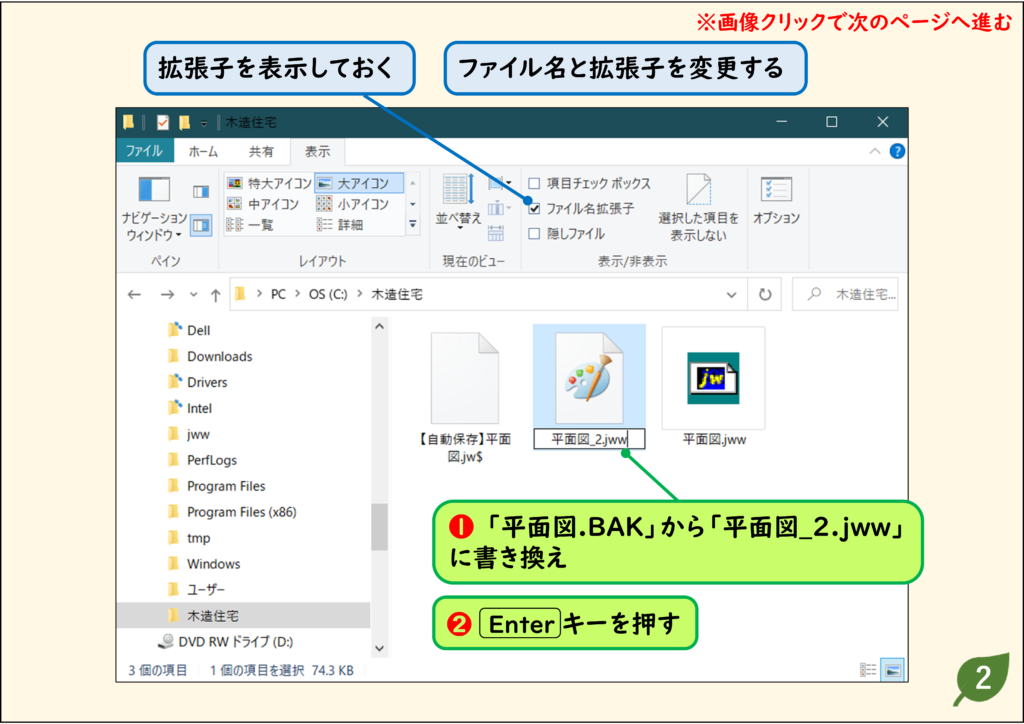Viewport: 1024px width, 724px height.
Task: Click the 木造住宅 search box
Action: [x=845, y=294]
